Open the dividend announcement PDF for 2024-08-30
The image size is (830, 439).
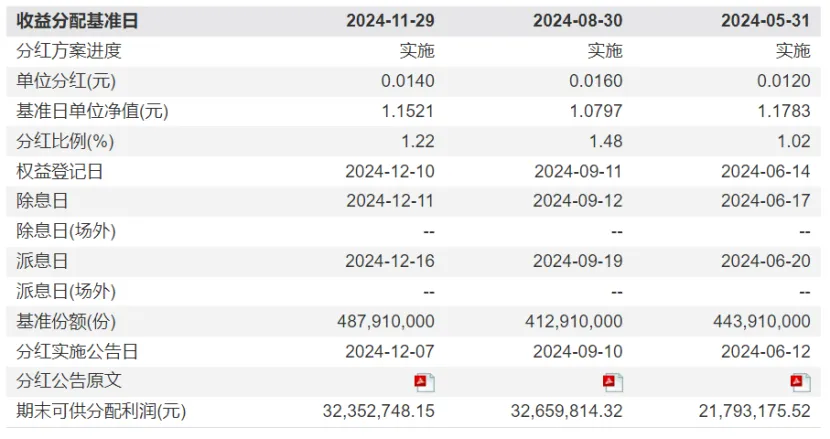612,382
